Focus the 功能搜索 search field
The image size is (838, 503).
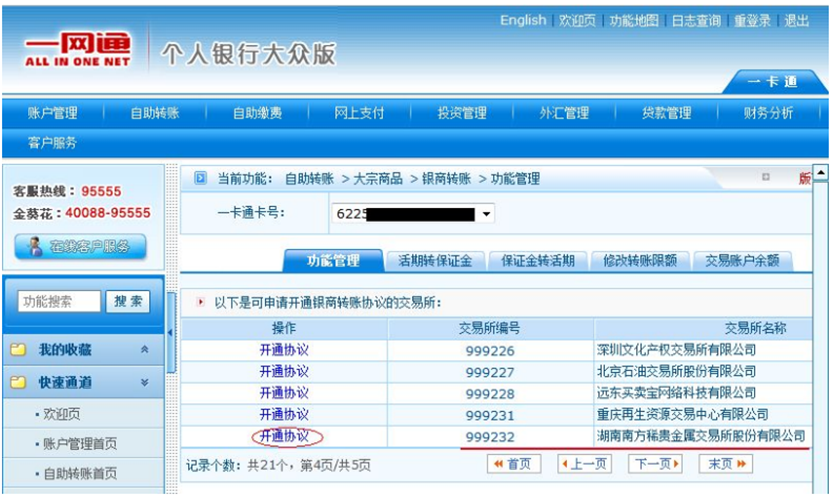[59, 301]
